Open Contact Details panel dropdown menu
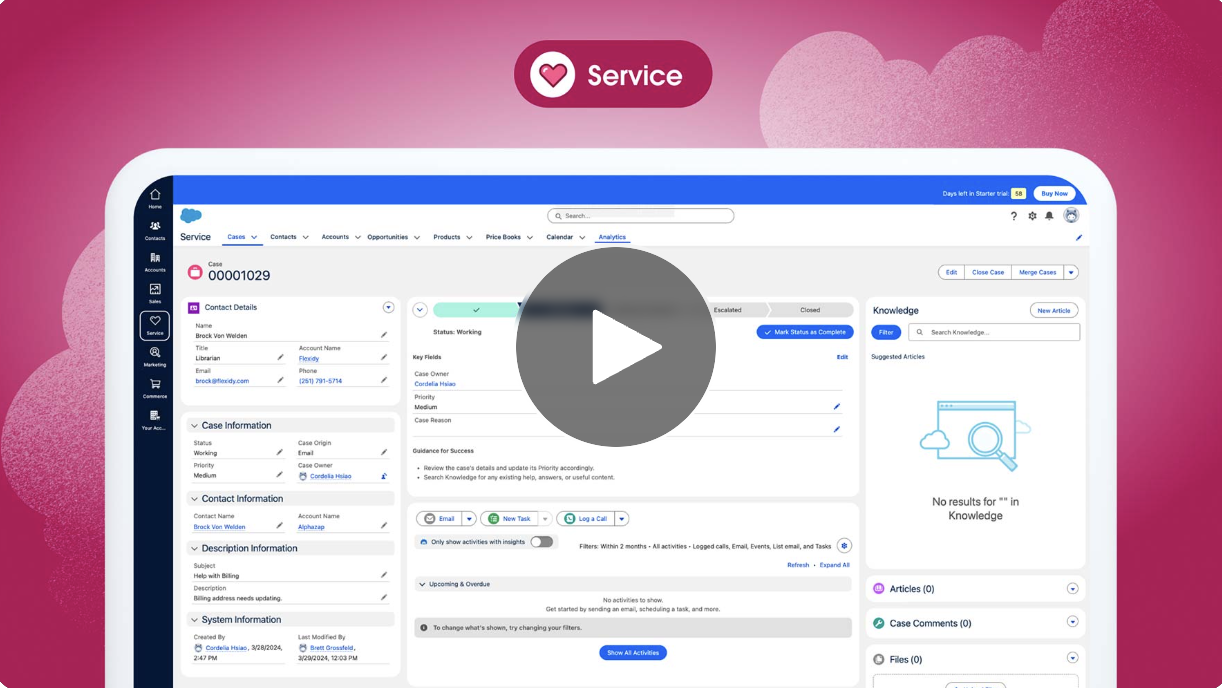The width and height of the screenshot is (1222, 688). [389, 307]
